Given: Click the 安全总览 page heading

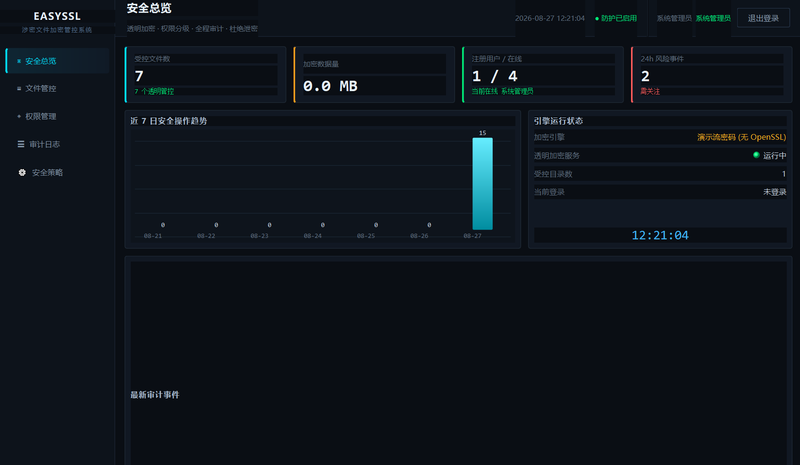Looking at the screenshot, I should 149,8.
